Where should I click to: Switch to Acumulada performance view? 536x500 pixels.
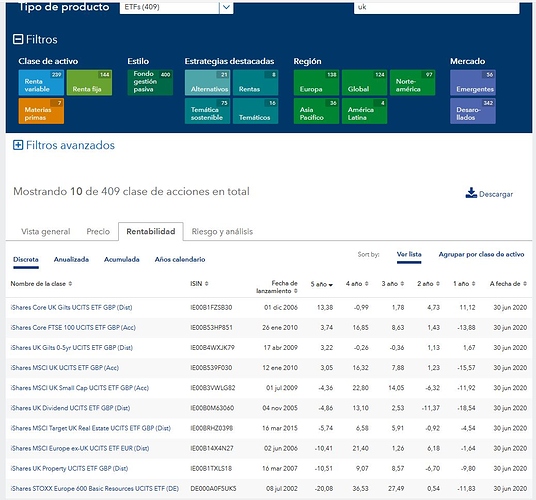(122, 259)
